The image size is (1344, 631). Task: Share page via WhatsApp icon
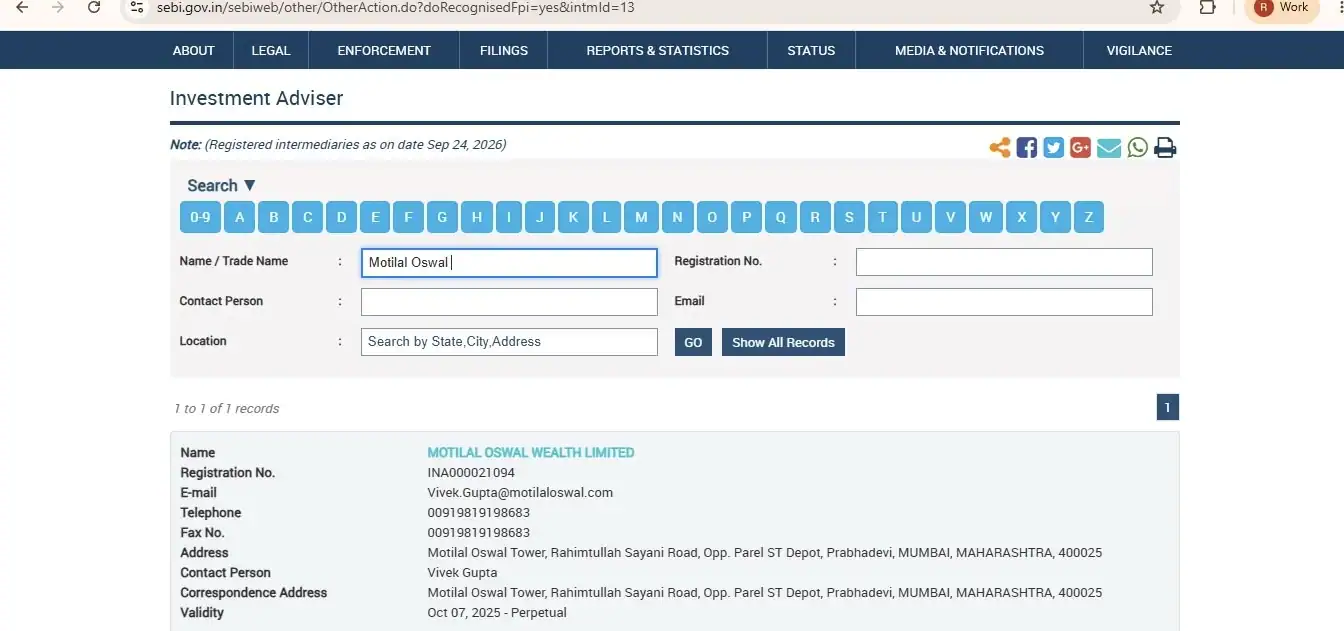pyautogui.click(x=1138, y=148)
